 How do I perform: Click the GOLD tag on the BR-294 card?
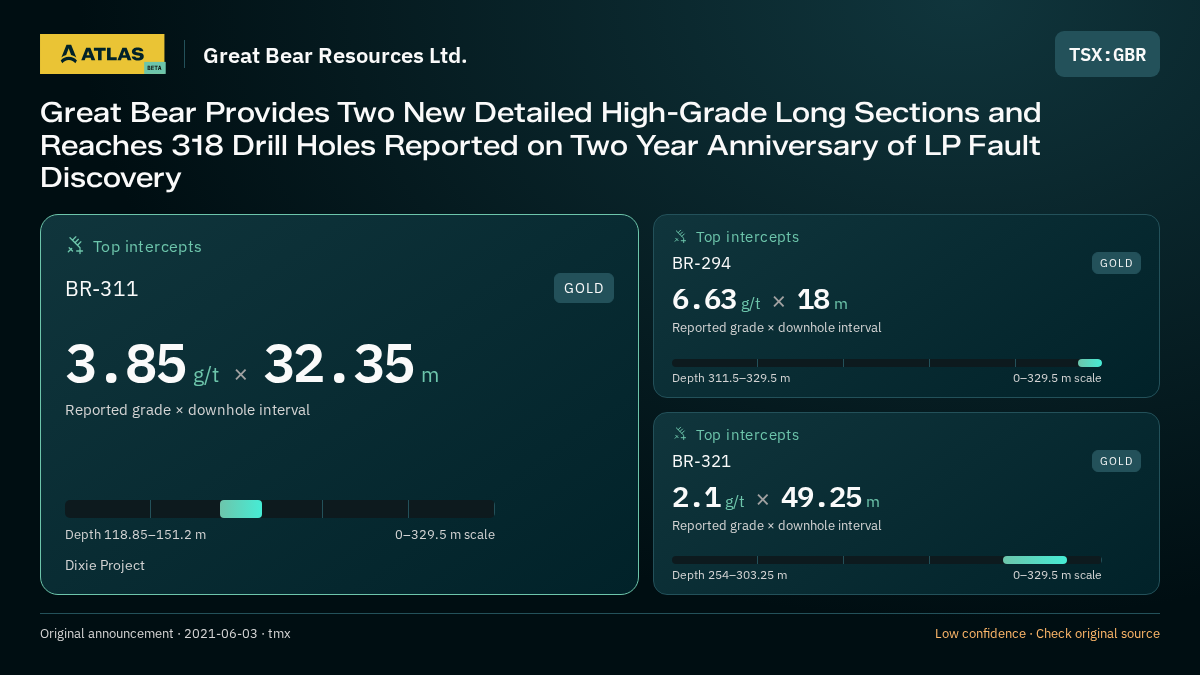pyautogui.click(x=1116, y=263)
